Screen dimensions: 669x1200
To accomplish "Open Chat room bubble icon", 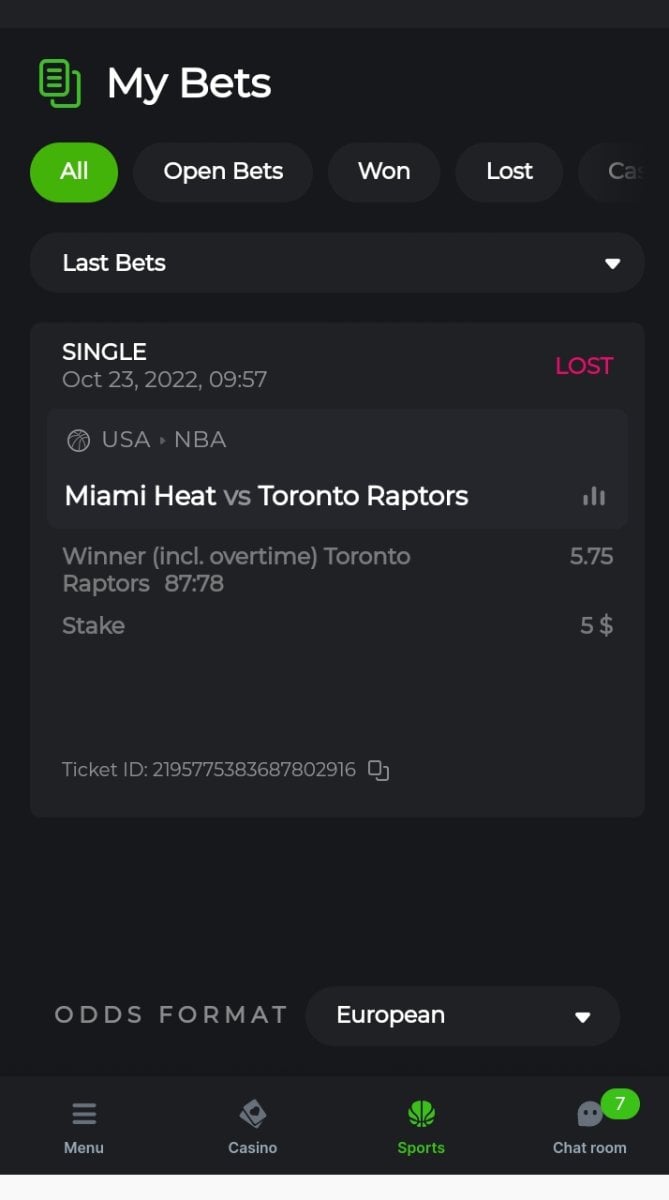I will pyautogui.click(x=590, y=1115).
